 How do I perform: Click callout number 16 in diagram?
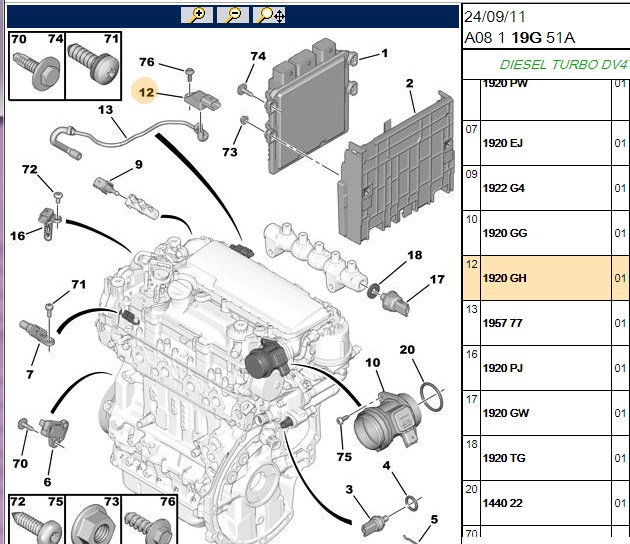point(18,236)
